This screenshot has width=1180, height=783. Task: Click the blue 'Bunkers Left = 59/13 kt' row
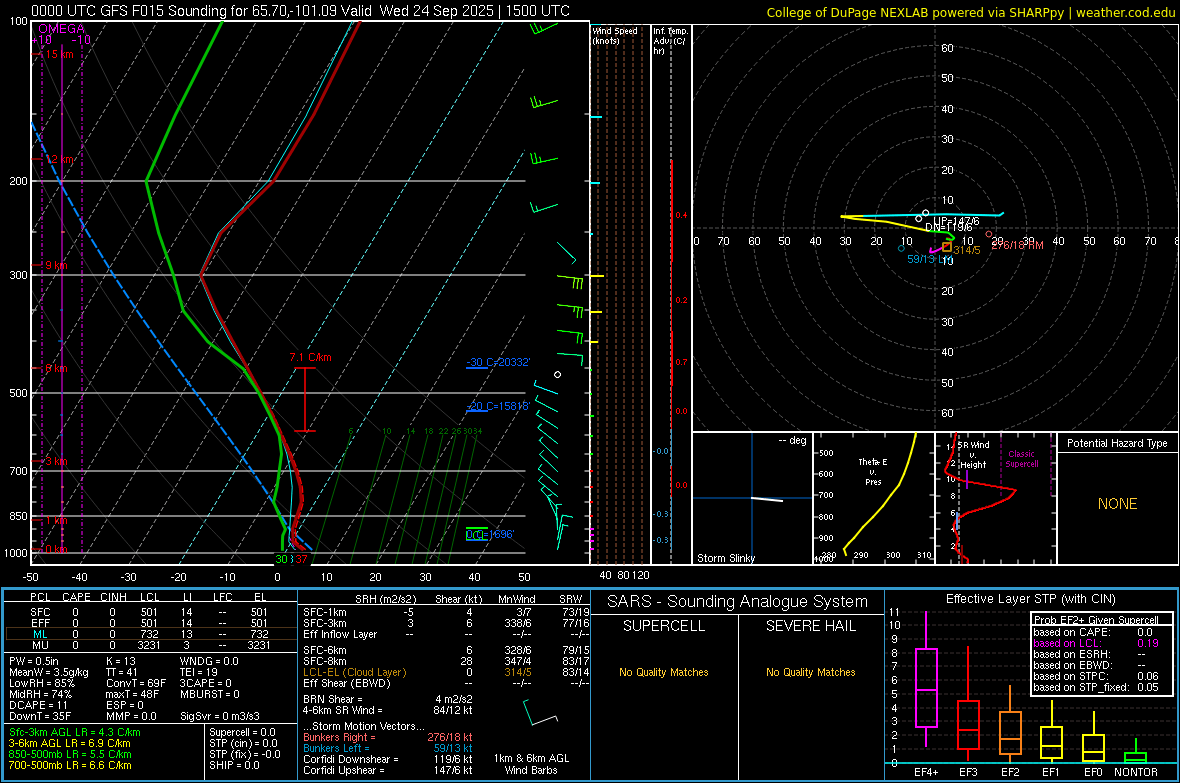tap(388, 748)
